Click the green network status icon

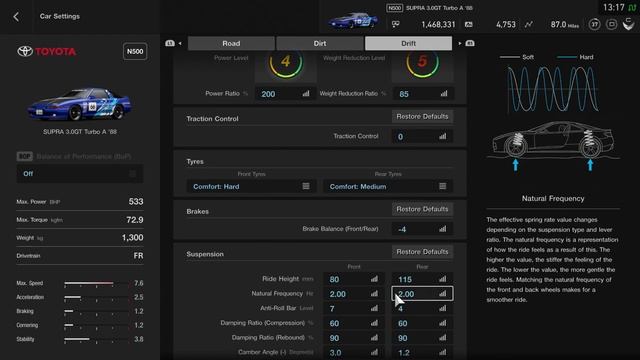(x=632, y=7)
